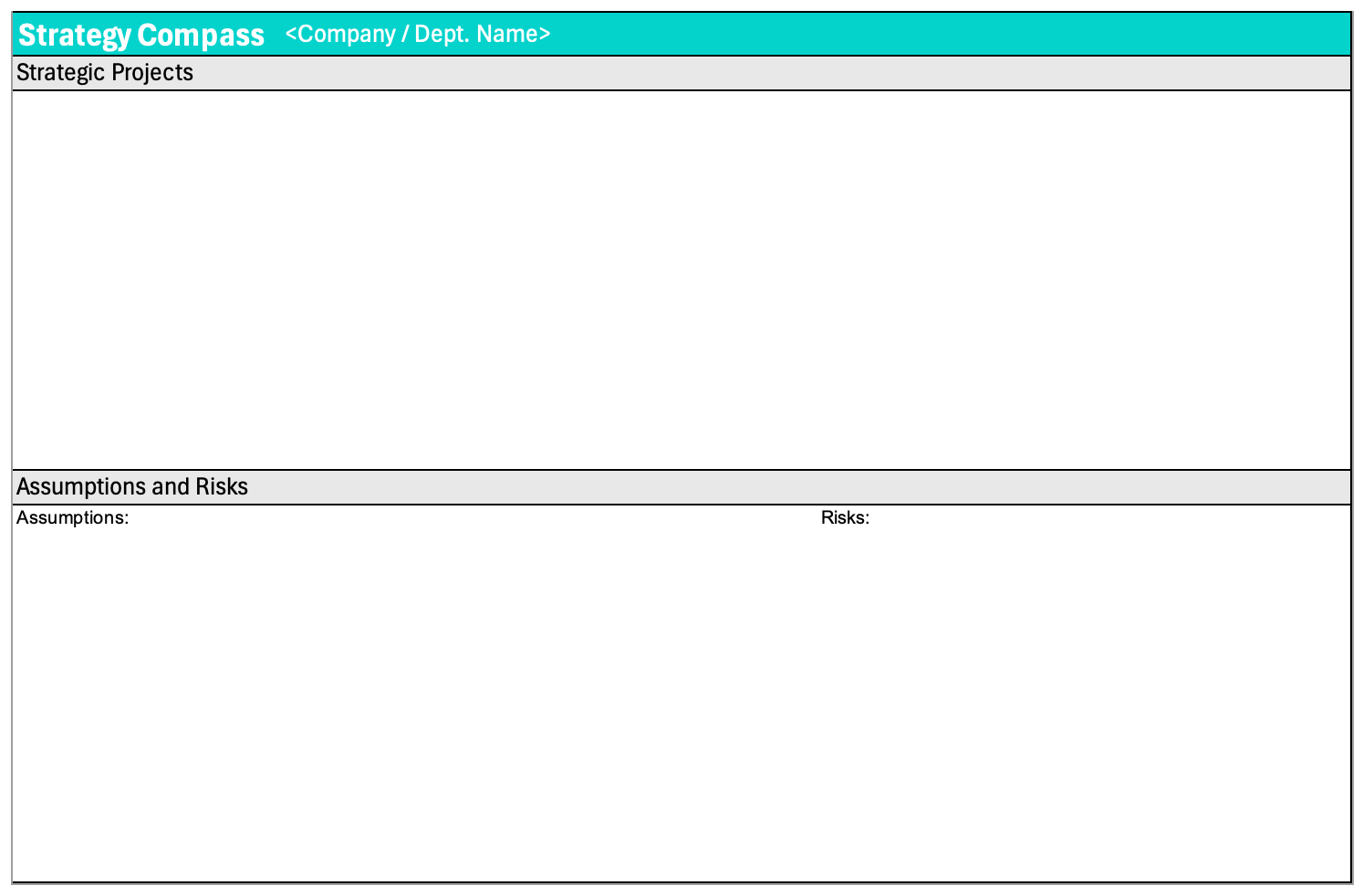This screenshot has width=1363, height=896.
Task: Click "Risks" in the grey section header
Action: point(222,487)
